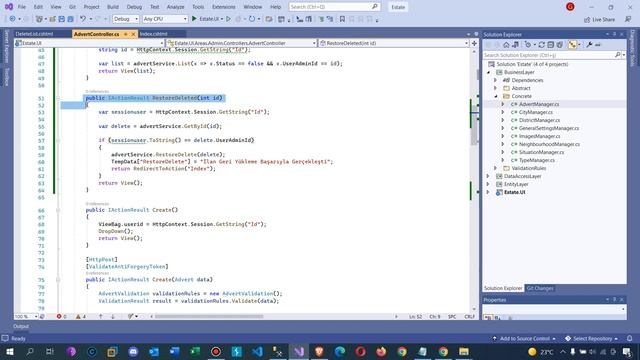Click the Solution Explorer Home icon
This screenshot has width=640, height=360.
tap(506, 45)
